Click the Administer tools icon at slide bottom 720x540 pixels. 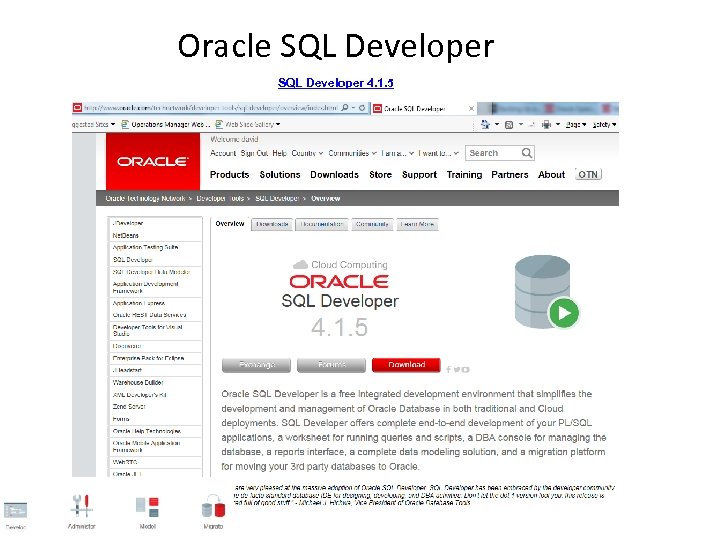tap(82, 506)
